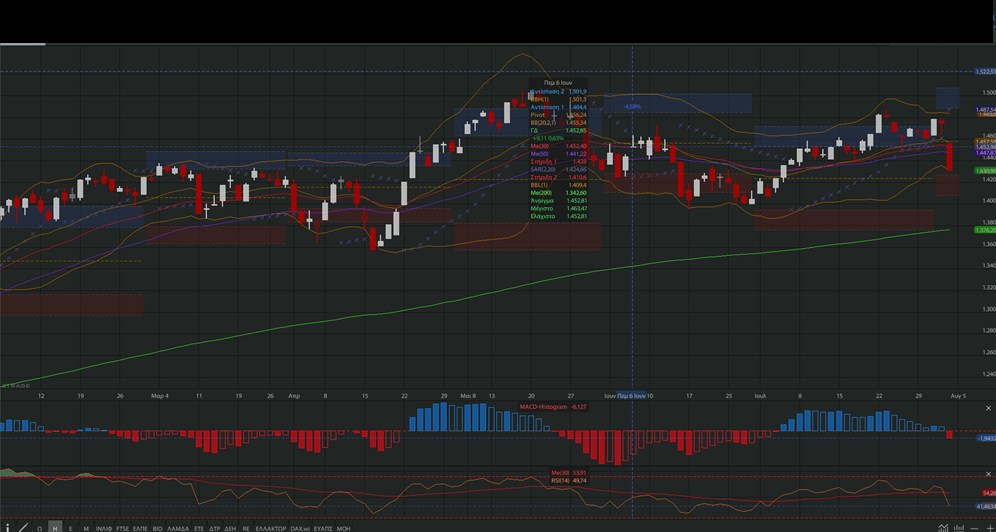Viewport: 996px width, 532px height.
Task: Click the Με(30) 53,91 RSI panel label
Action: point(570,473)
